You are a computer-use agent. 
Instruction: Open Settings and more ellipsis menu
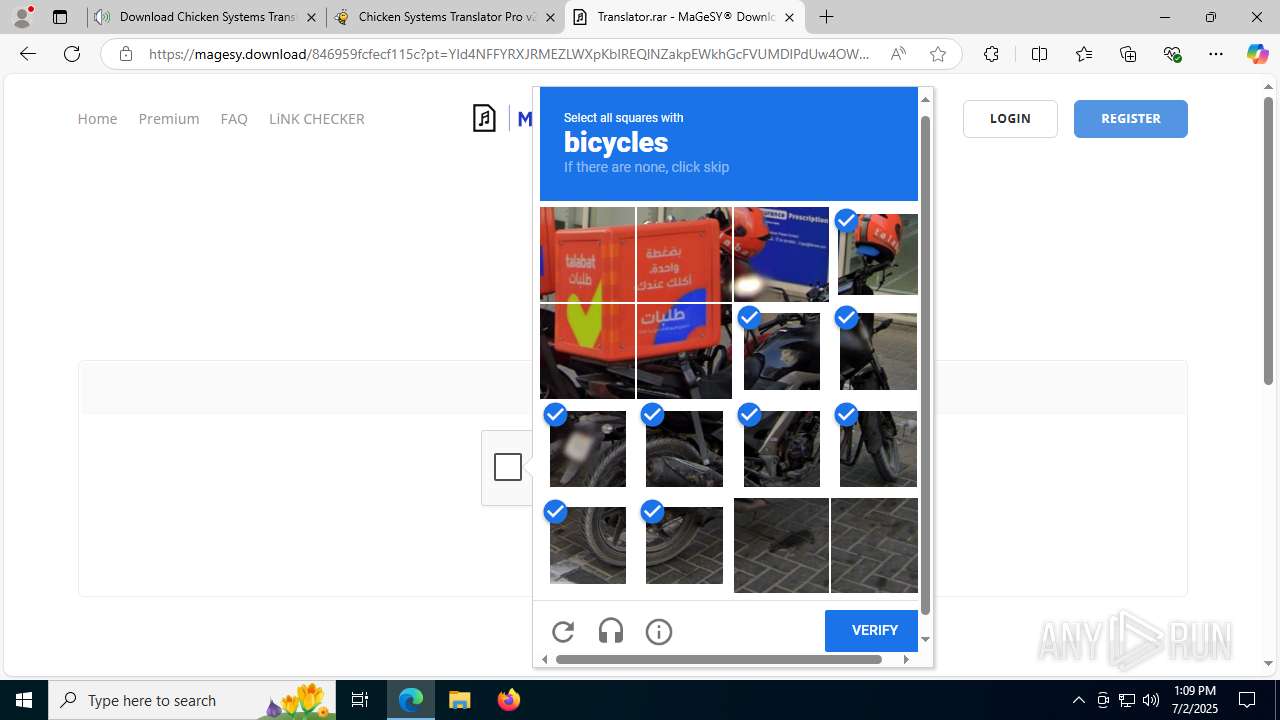[1216, 54]
